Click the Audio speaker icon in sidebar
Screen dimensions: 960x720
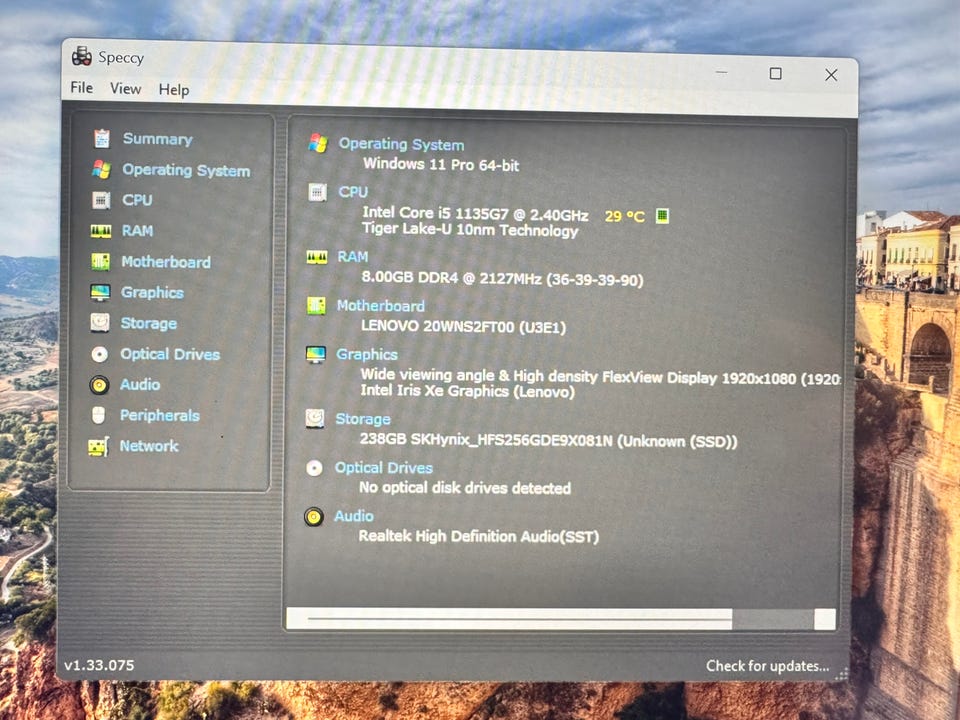coord(99,385)
